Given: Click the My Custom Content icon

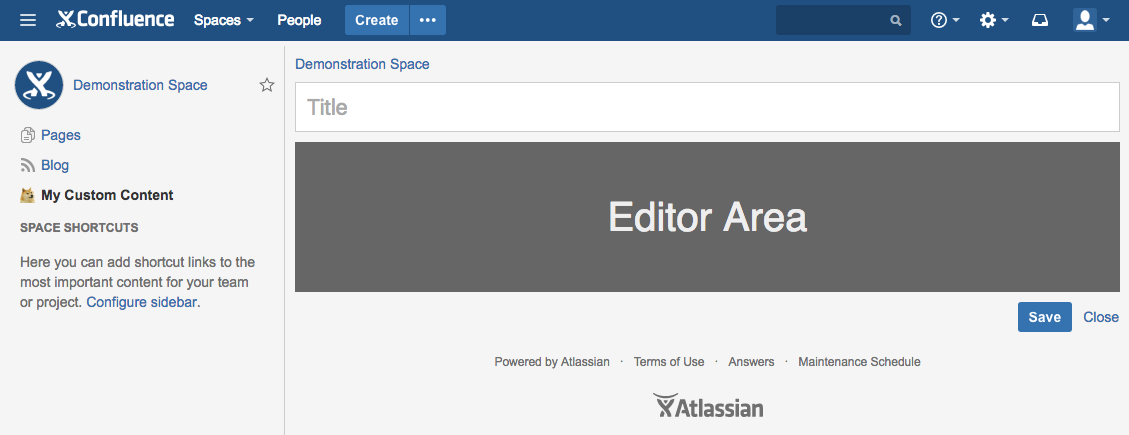Looking at the screenshot, I should [x=28, y=195].
